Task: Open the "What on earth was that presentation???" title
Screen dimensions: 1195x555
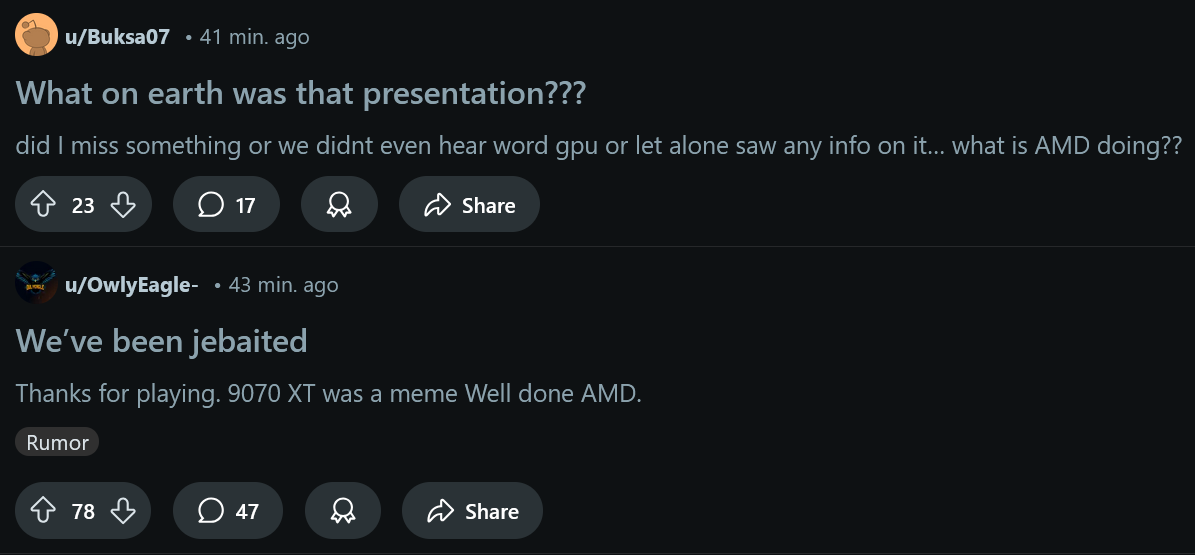Action: 301,93
